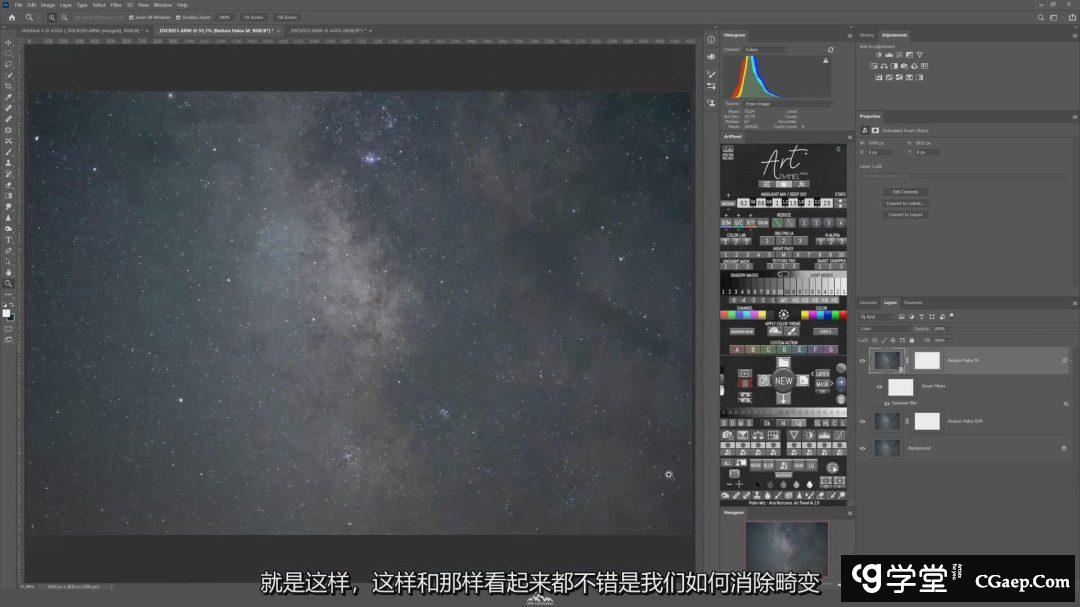
Task: Select the Crop tool in toolbar
Action: tap(9, 86)
